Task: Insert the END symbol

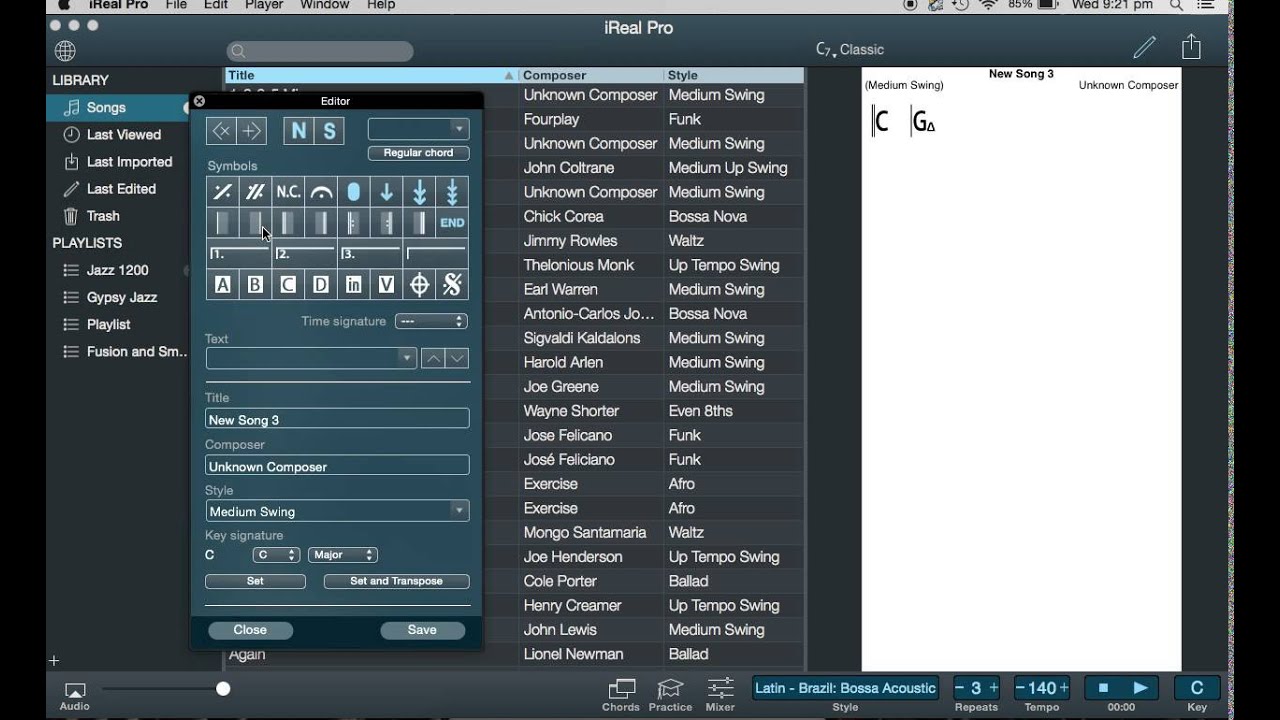Action: tap(452, 223)
